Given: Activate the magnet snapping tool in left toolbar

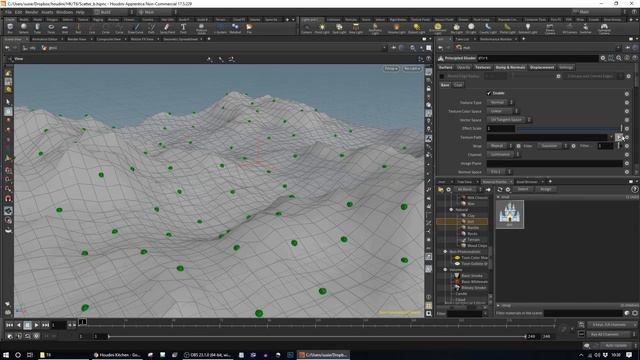Looking at the screenshot, I should tap(8, 198).
